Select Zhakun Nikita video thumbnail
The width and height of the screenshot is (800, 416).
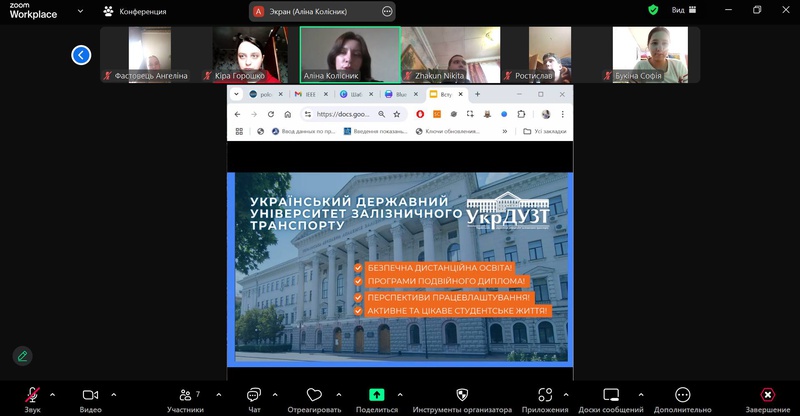coord(451,55)
